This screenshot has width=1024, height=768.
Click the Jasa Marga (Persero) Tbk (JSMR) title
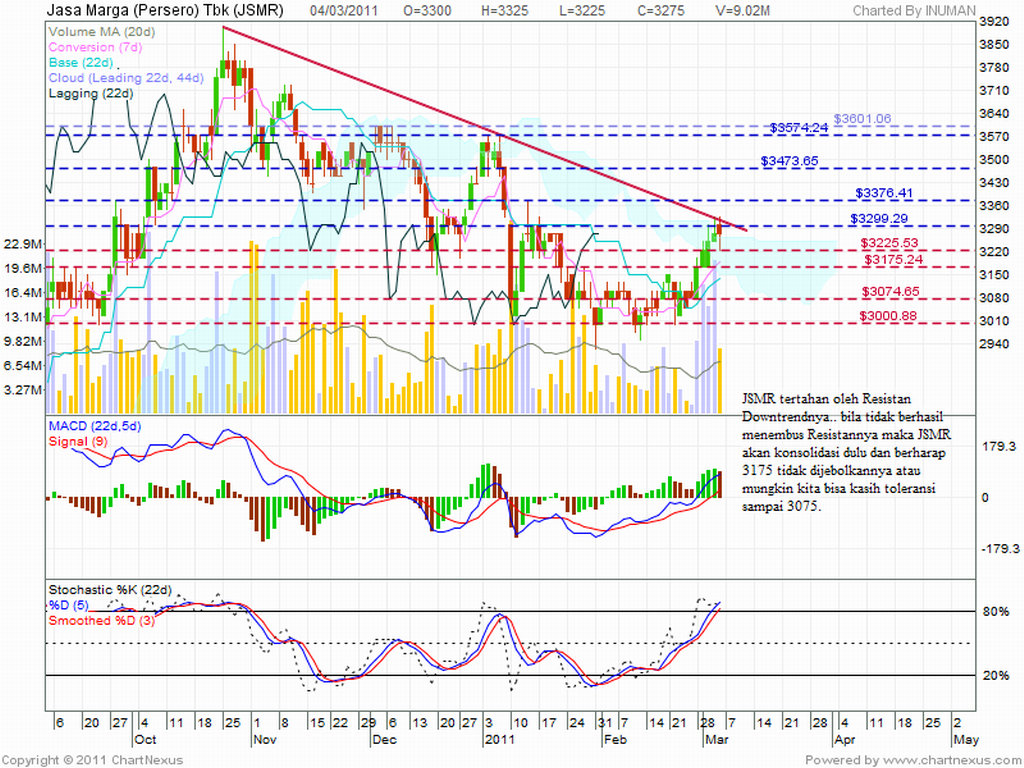click(165, 10)
